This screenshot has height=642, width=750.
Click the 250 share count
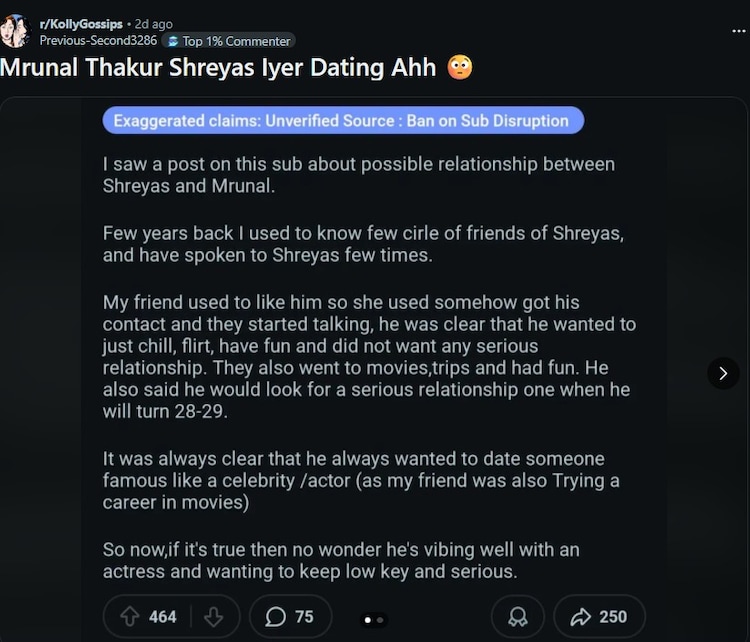613,617
